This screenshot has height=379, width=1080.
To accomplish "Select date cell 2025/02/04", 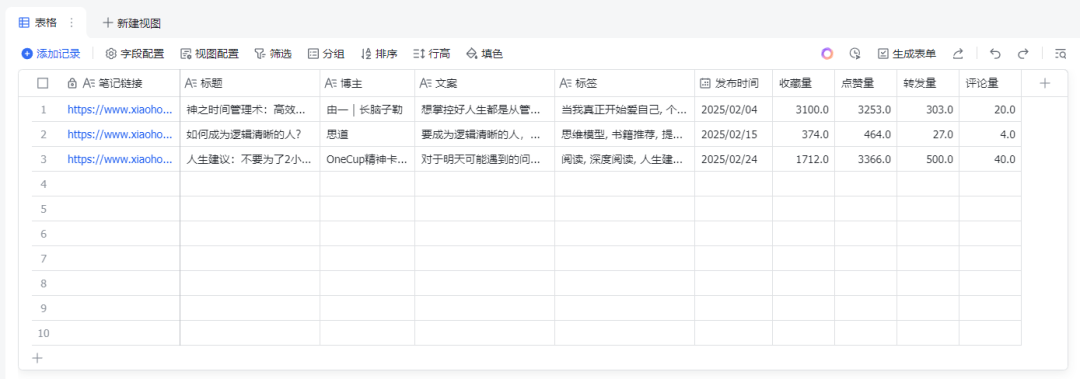I will tap(733, 109).
